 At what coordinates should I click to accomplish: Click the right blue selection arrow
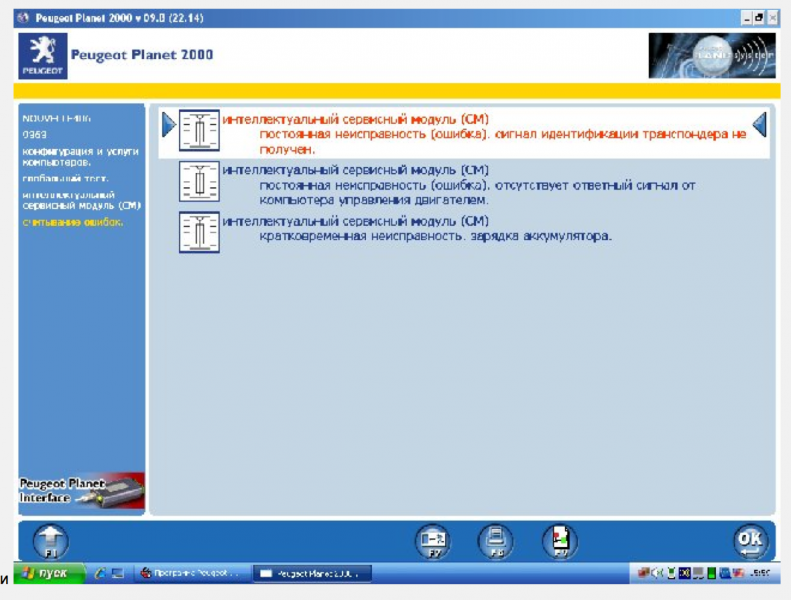pyautogui.click(x=759, y=124)
